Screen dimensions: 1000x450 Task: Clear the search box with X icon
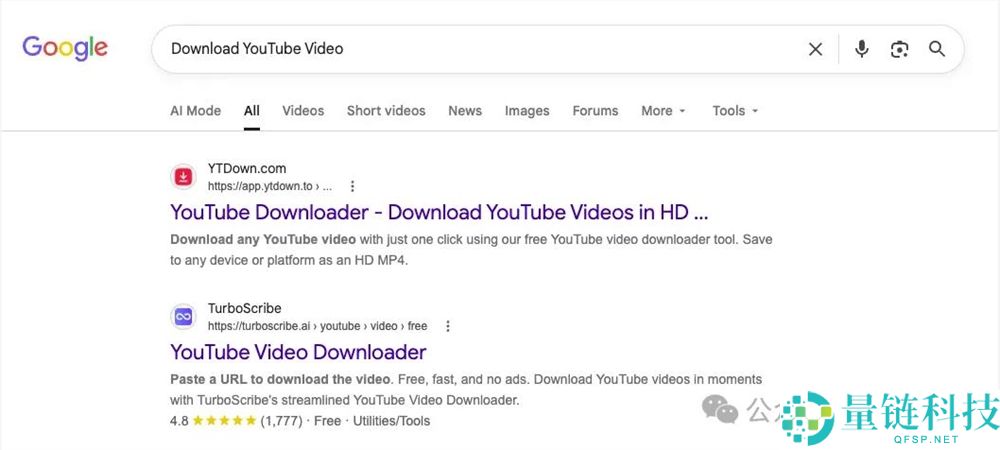(x=815, y=49)
